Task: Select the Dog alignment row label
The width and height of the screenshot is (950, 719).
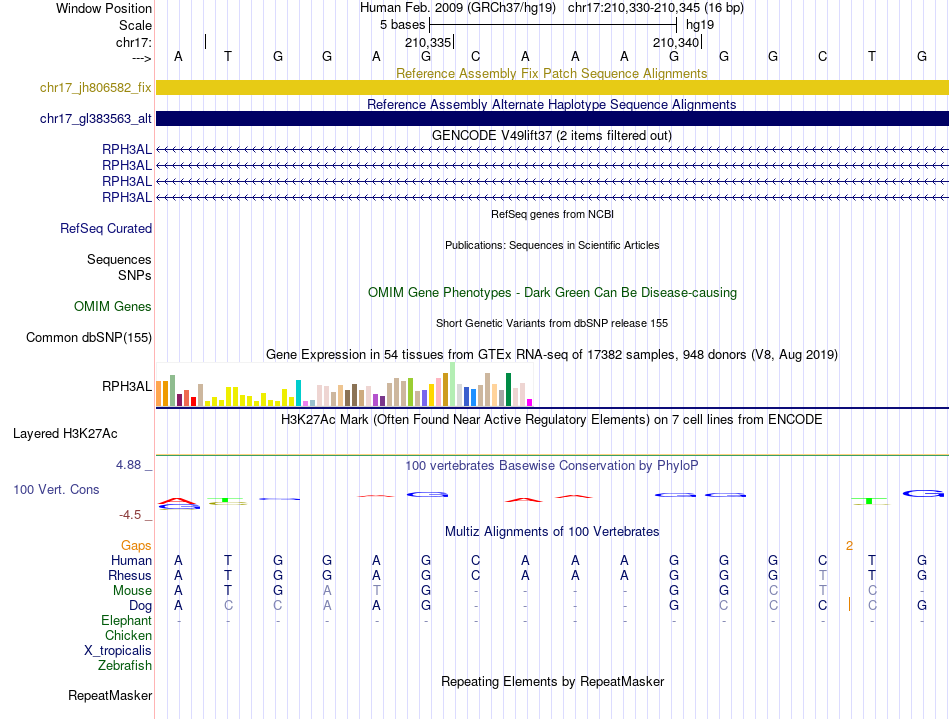Action: coord(140,606)
